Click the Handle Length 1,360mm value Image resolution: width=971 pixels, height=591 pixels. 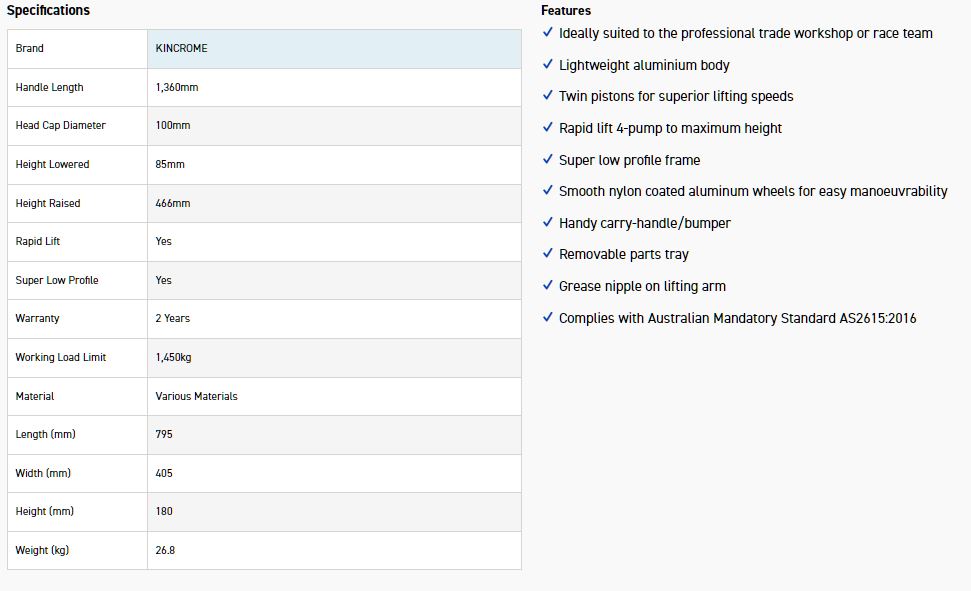point(177,87)
